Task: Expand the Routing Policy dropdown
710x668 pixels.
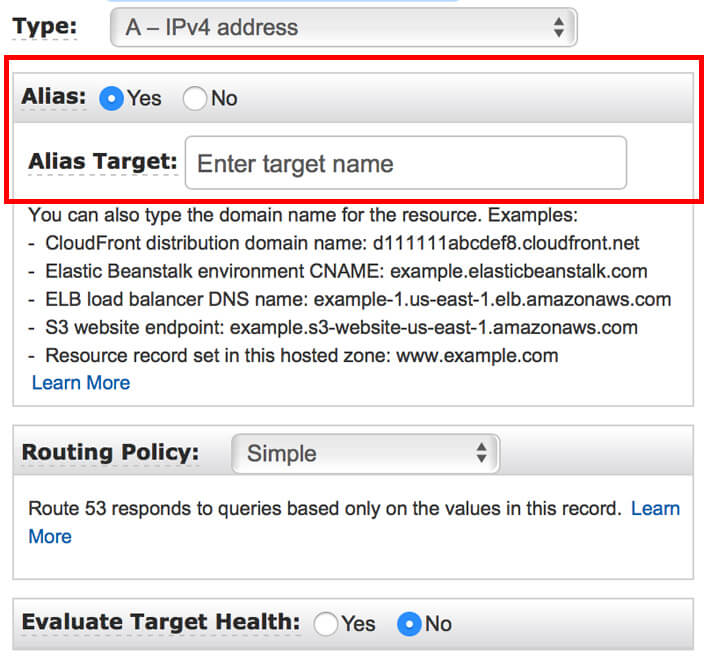Action: (365, 453)
